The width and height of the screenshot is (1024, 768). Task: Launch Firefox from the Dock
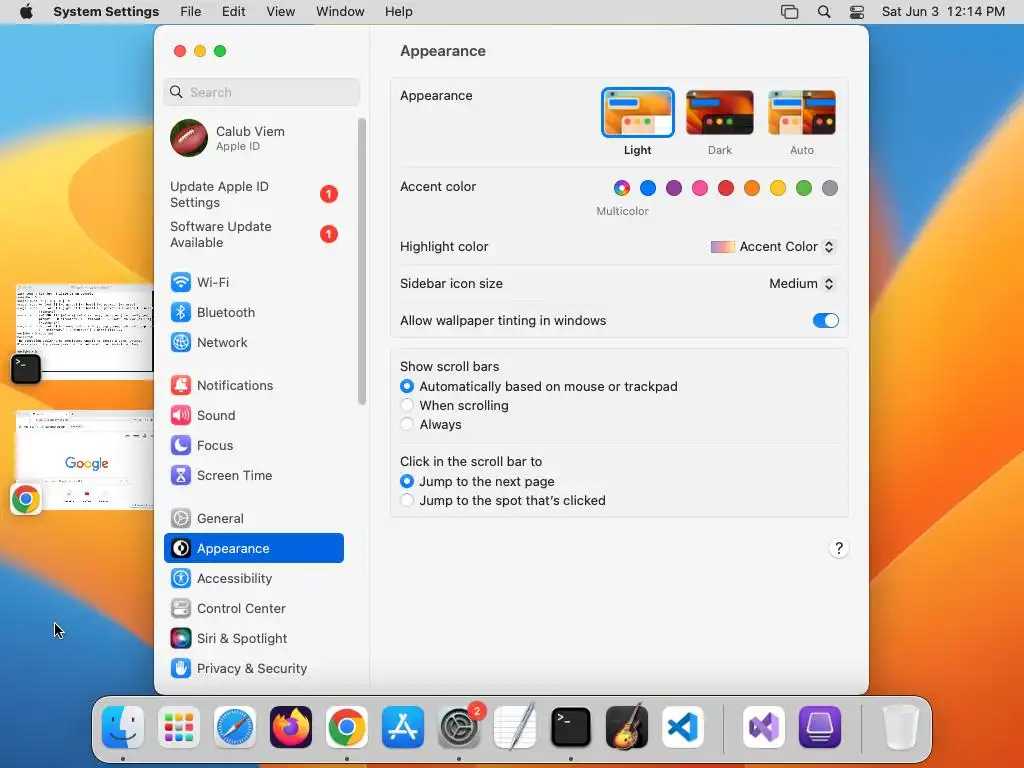[291, 727]
